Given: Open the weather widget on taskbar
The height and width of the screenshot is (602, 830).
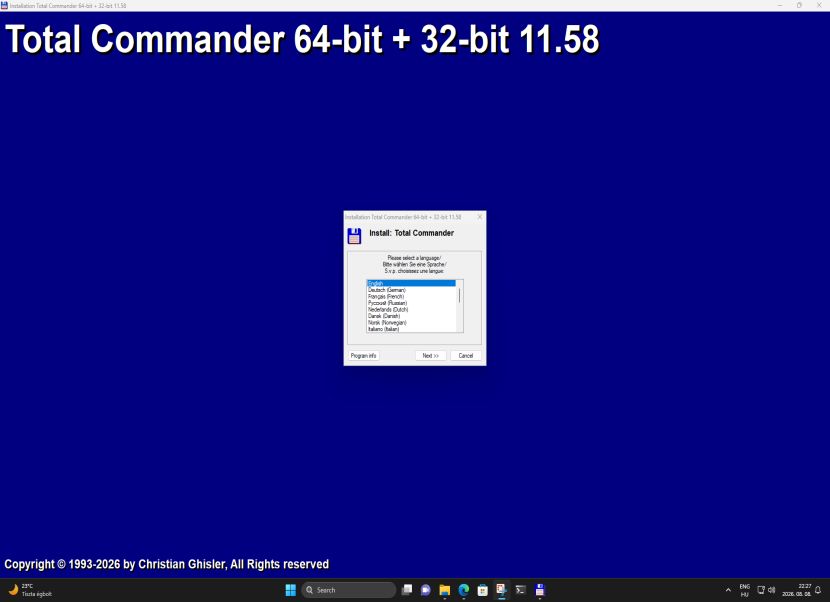Looking at the screenshot, I should pyautogui.click(x=30, y=590).
